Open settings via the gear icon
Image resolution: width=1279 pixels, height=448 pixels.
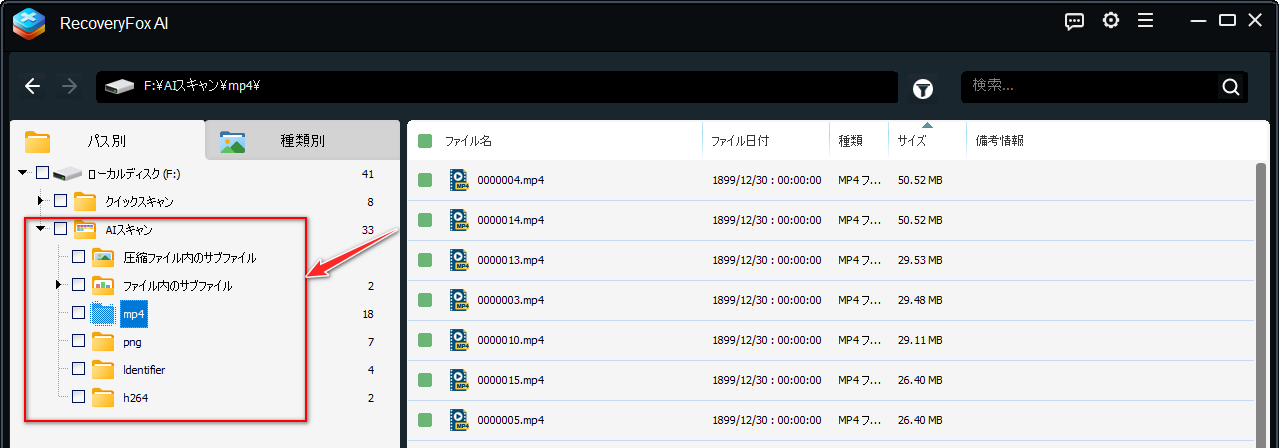1110,21
